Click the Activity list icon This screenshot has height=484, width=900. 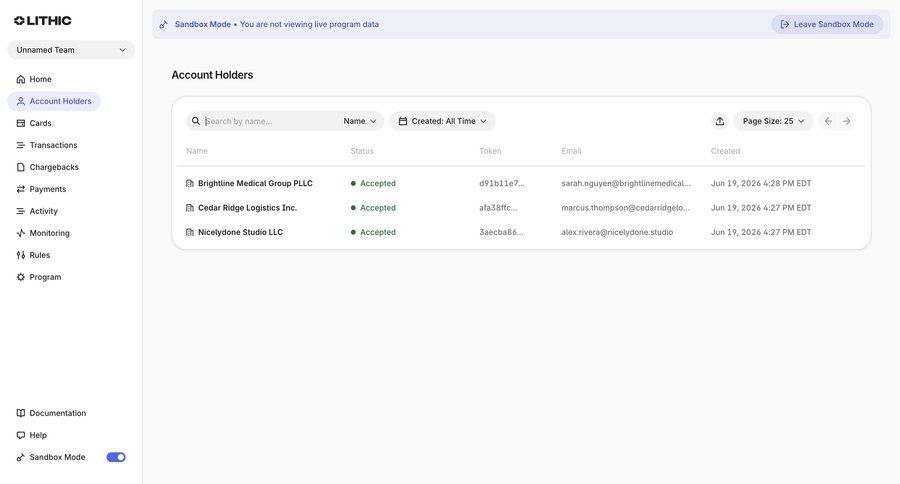(x=21, y=211)
